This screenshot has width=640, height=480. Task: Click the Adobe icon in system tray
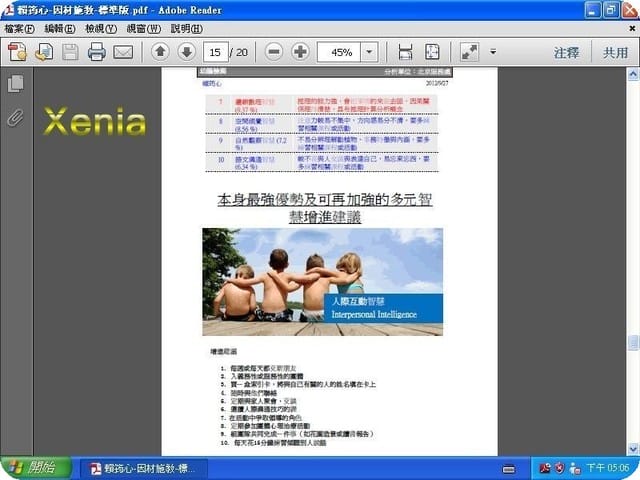[x=544, y=468]
